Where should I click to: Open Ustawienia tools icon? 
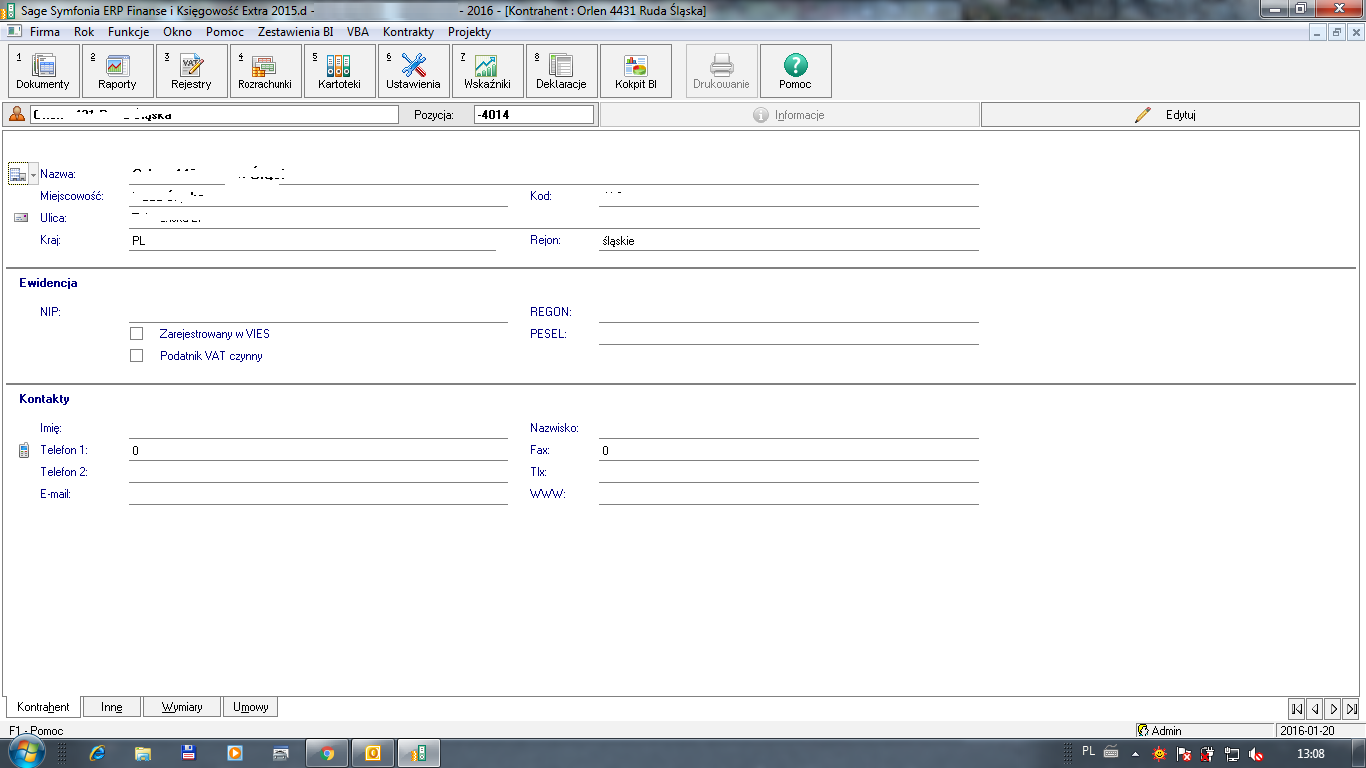click(x=413, y=71)
